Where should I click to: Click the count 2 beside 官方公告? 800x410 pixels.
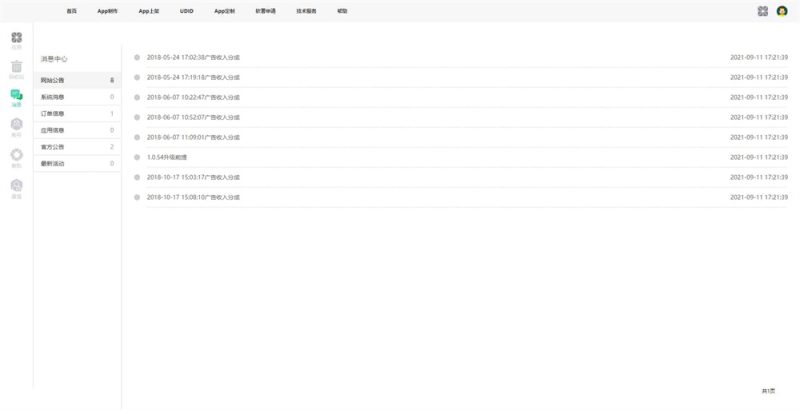click(112, 147)
